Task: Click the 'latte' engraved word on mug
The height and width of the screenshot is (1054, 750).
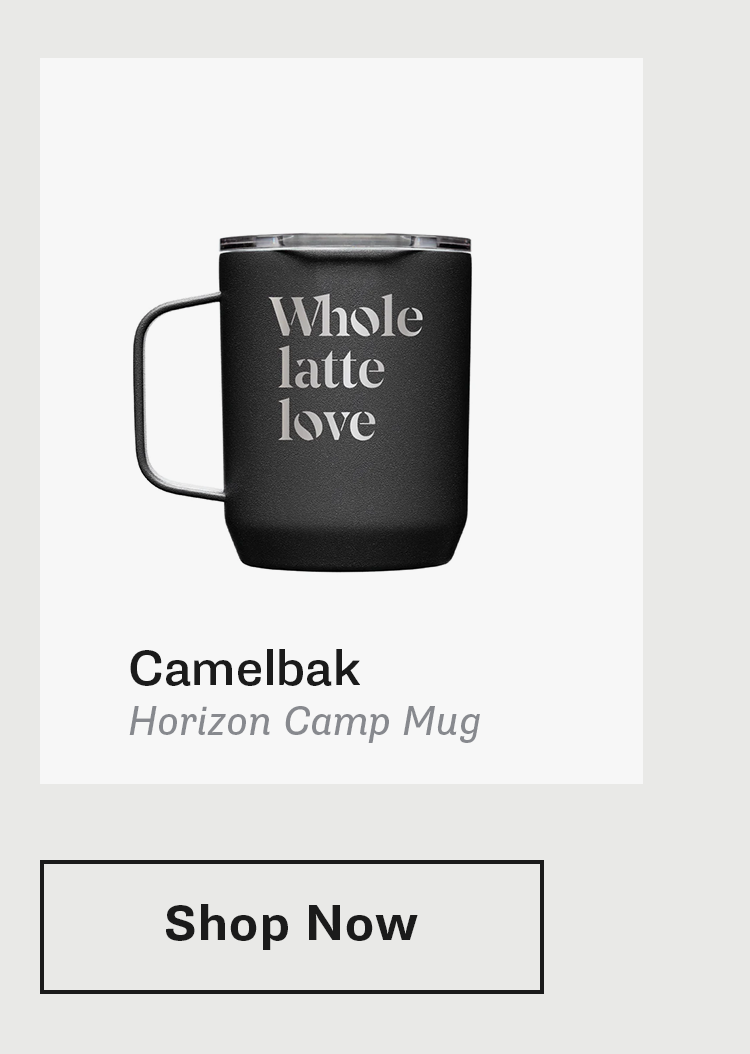Action: (x=331, y=367)
